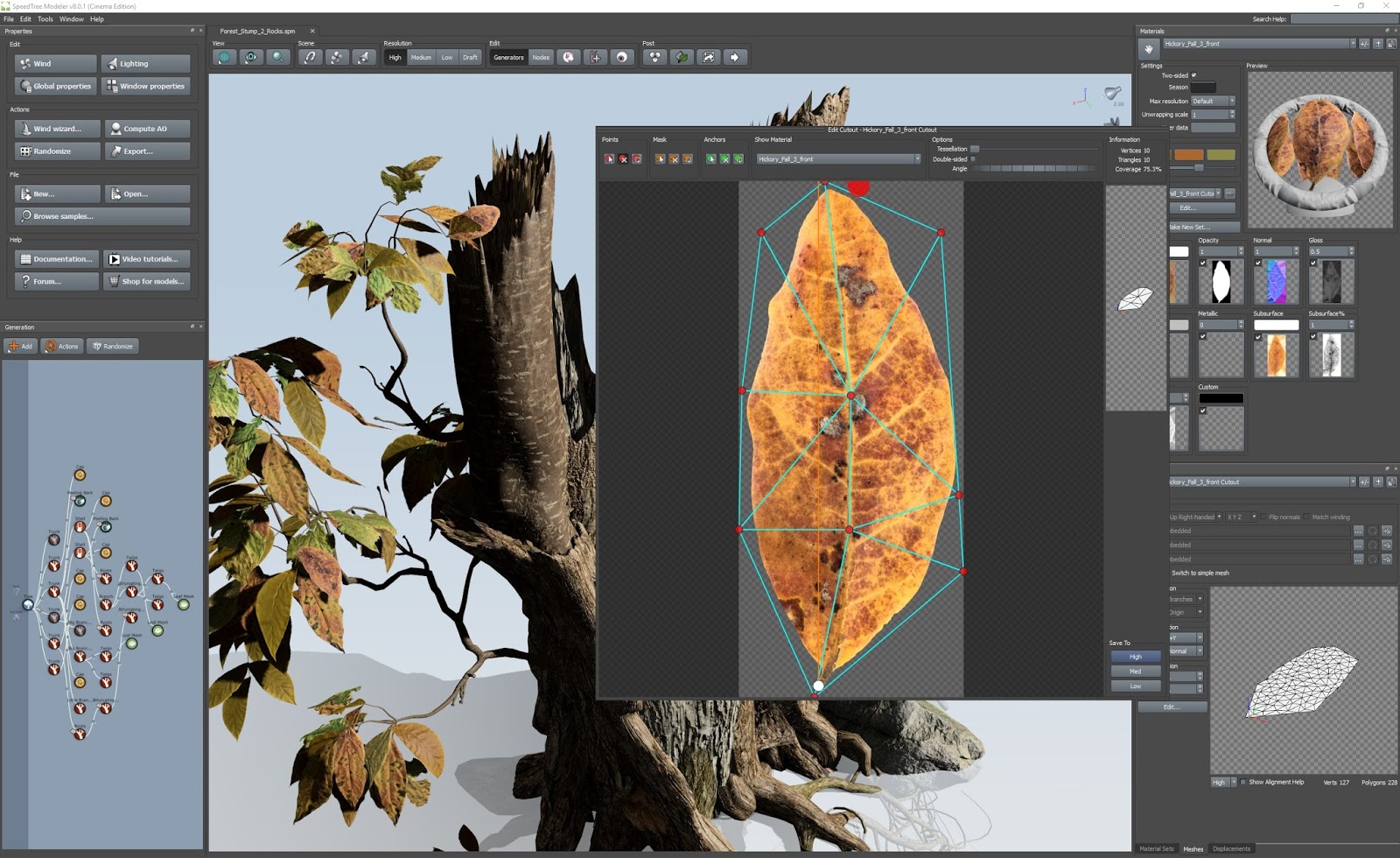This screenshot has height=858, width=1400.
Task: Toggle Show Alignment Help at bottom right
Action: pos(1244,782)
